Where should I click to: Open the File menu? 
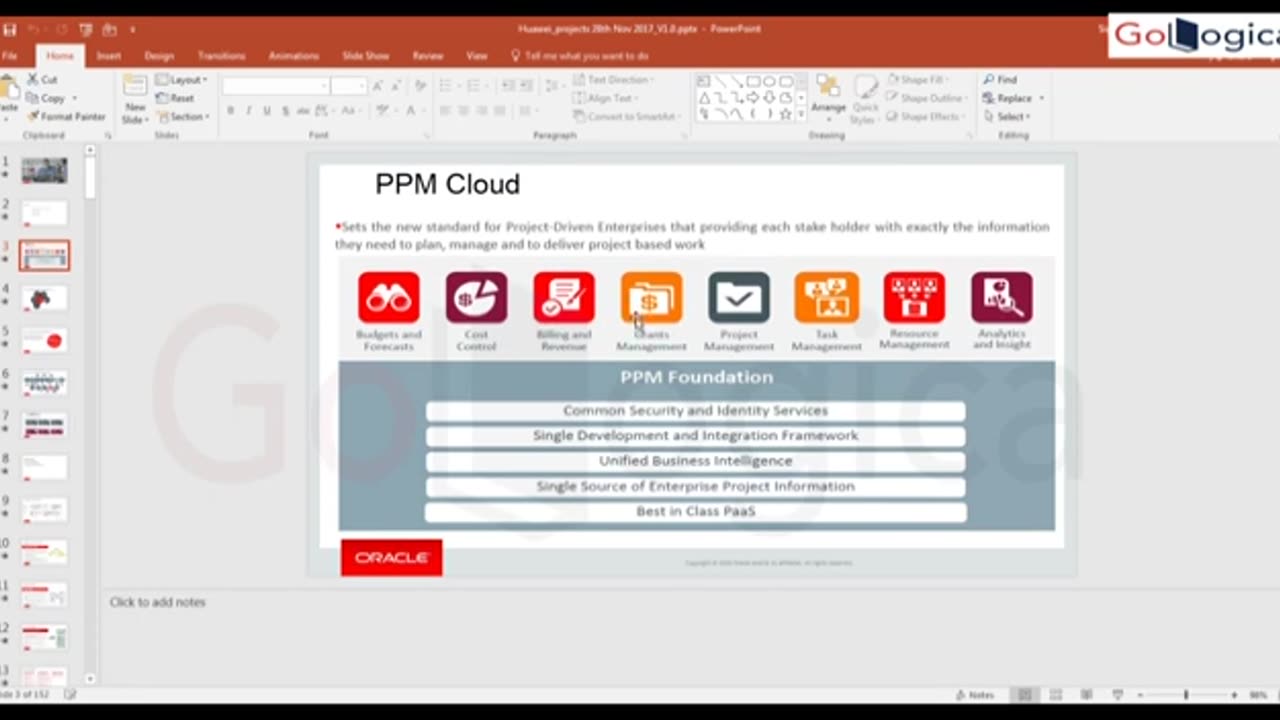click(9, 56)
